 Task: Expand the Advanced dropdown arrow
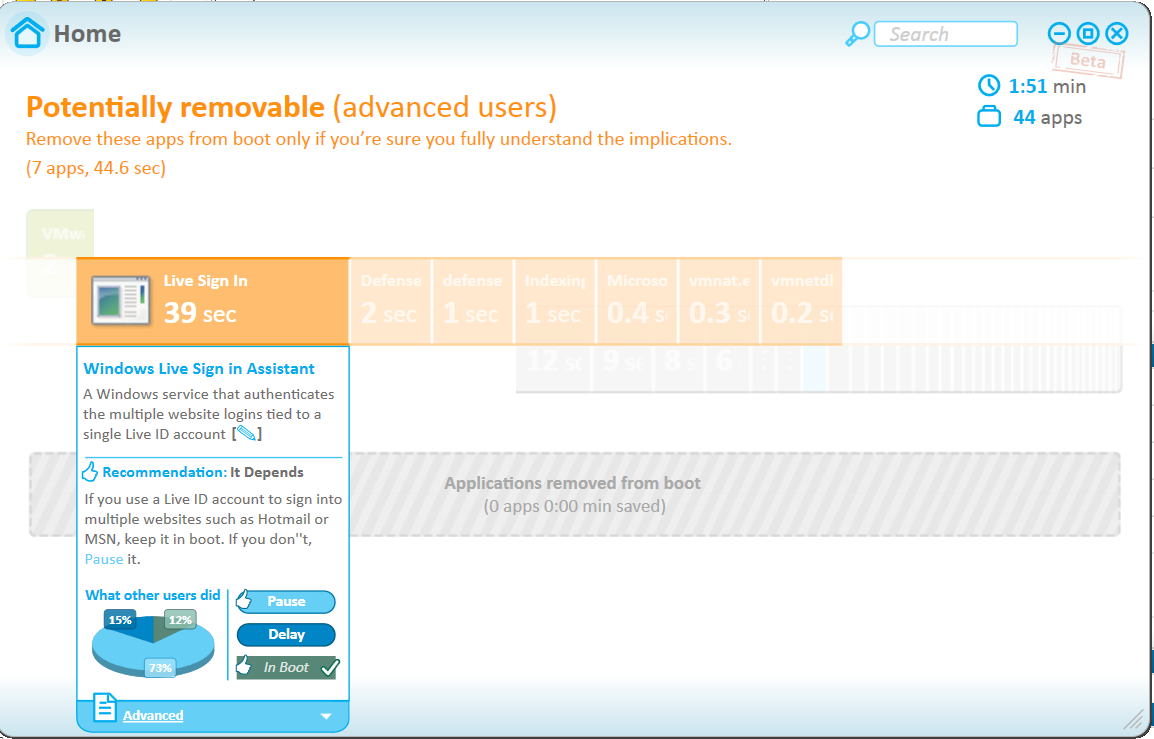coord(325,716)
